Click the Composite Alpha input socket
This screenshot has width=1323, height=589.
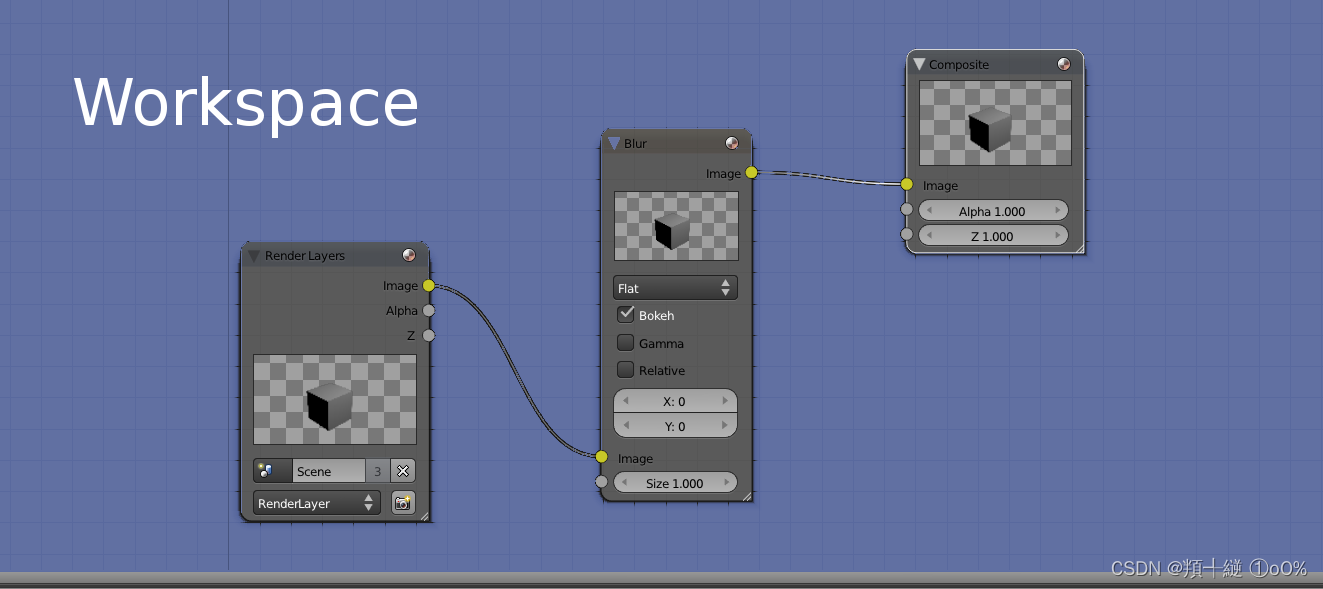coord(907,210)
